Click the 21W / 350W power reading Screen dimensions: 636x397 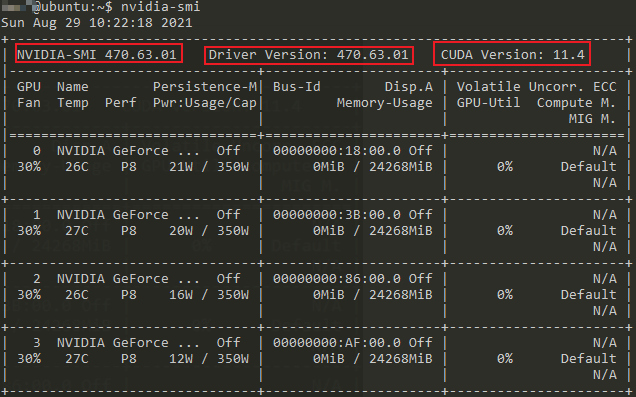coord(209,167)
